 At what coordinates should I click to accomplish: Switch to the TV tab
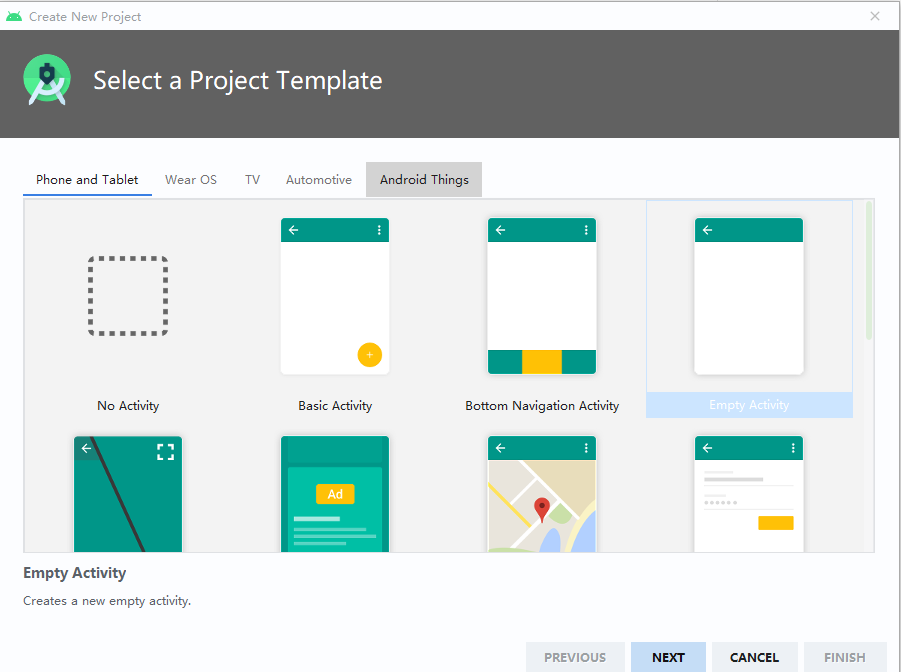pos(252,179)
